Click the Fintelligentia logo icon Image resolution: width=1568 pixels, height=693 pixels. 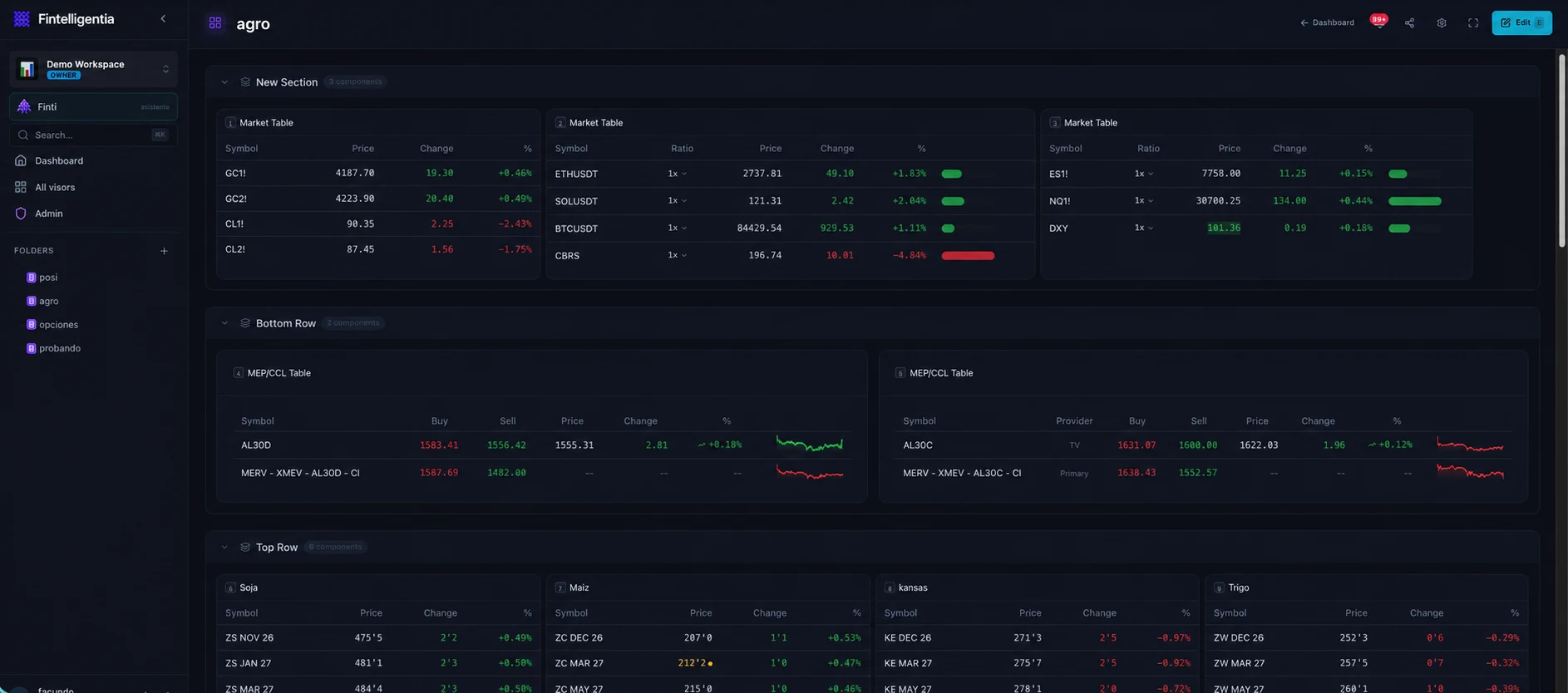click(22, 19)
